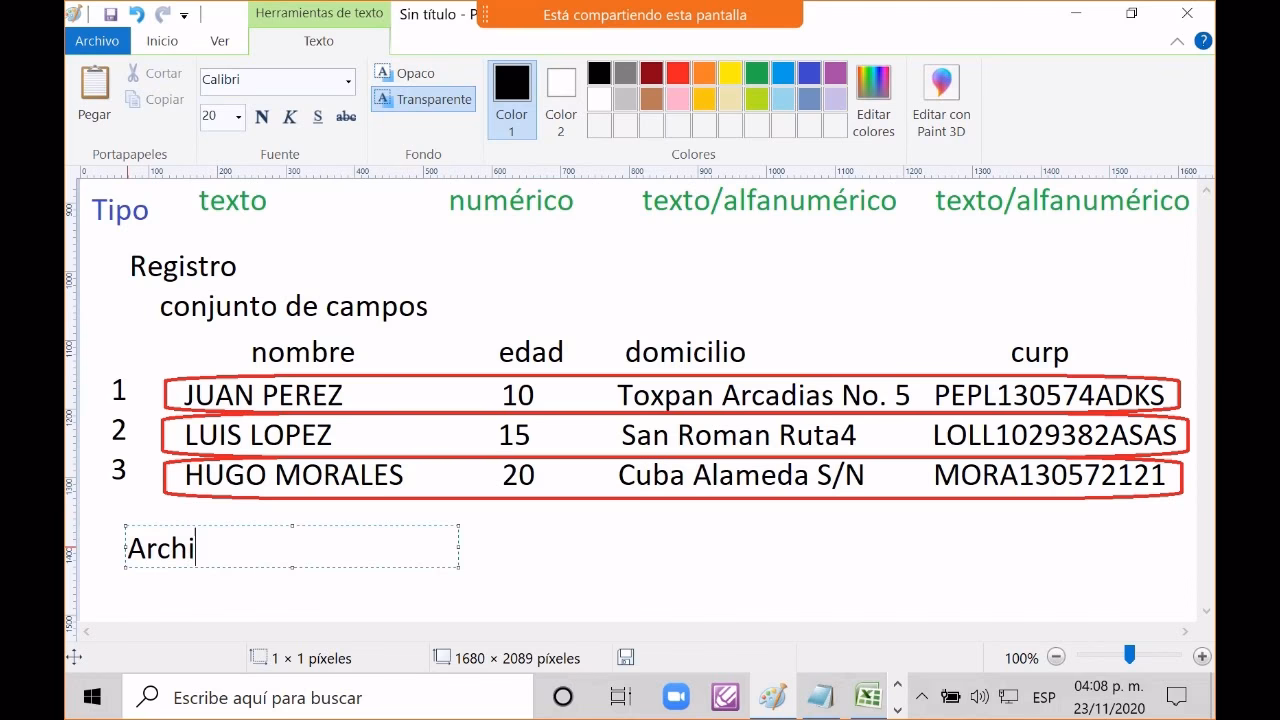Toggle underline formatting (S)

(x=318, y=117)
